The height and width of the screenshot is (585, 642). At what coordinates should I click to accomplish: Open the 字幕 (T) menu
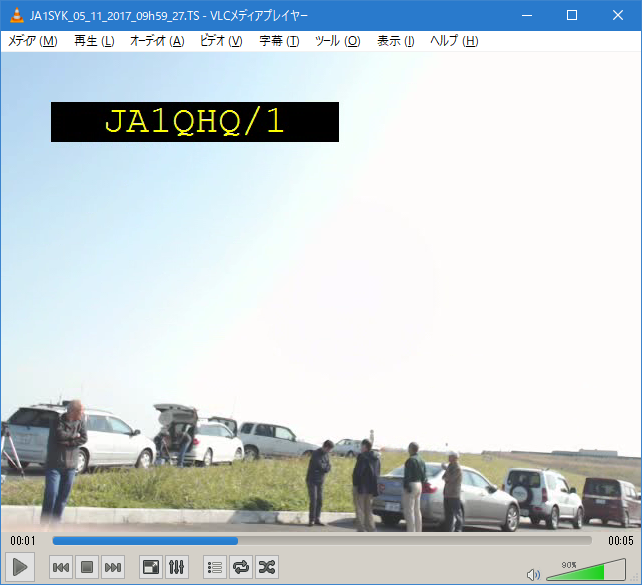279,41
